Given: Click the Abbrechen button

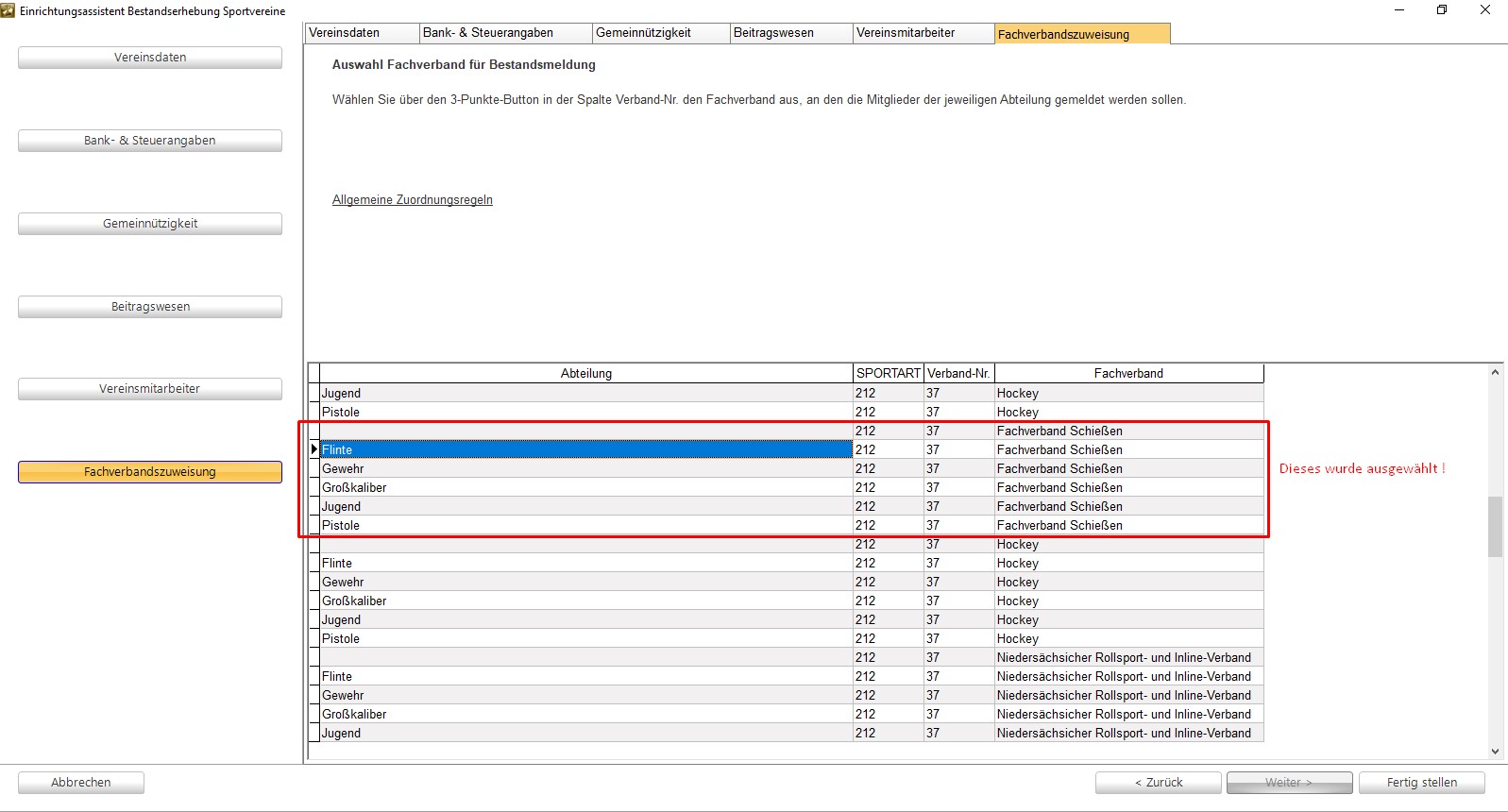Looking at the screenshot, I should click(x=81, y=783).
